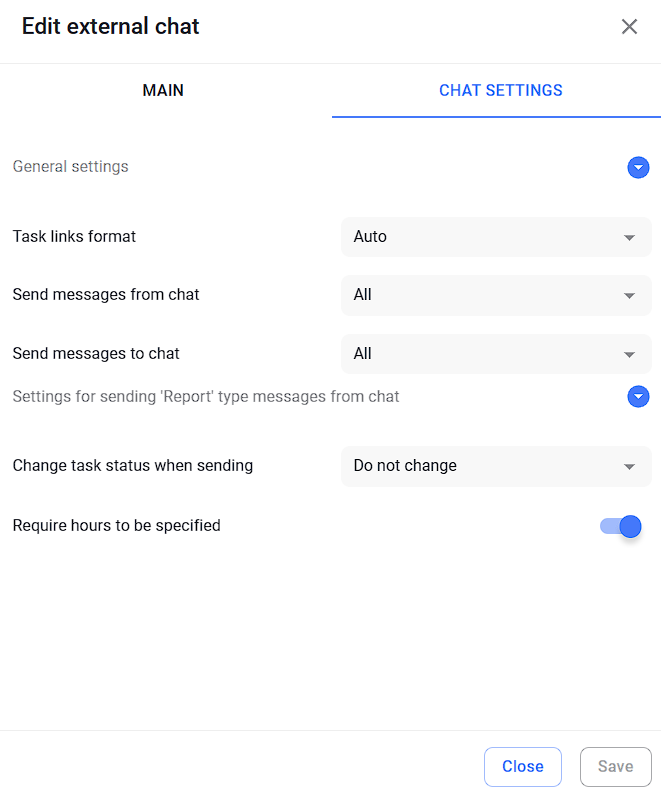Close the Edit external chat dialog with X
This screenshot has width=661, height=795.
point(629,26)
